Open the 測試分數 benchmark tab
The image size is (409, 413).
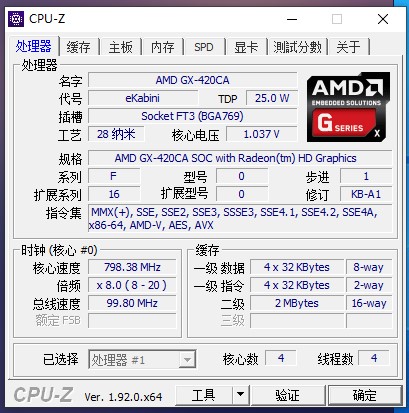(298, 47)
